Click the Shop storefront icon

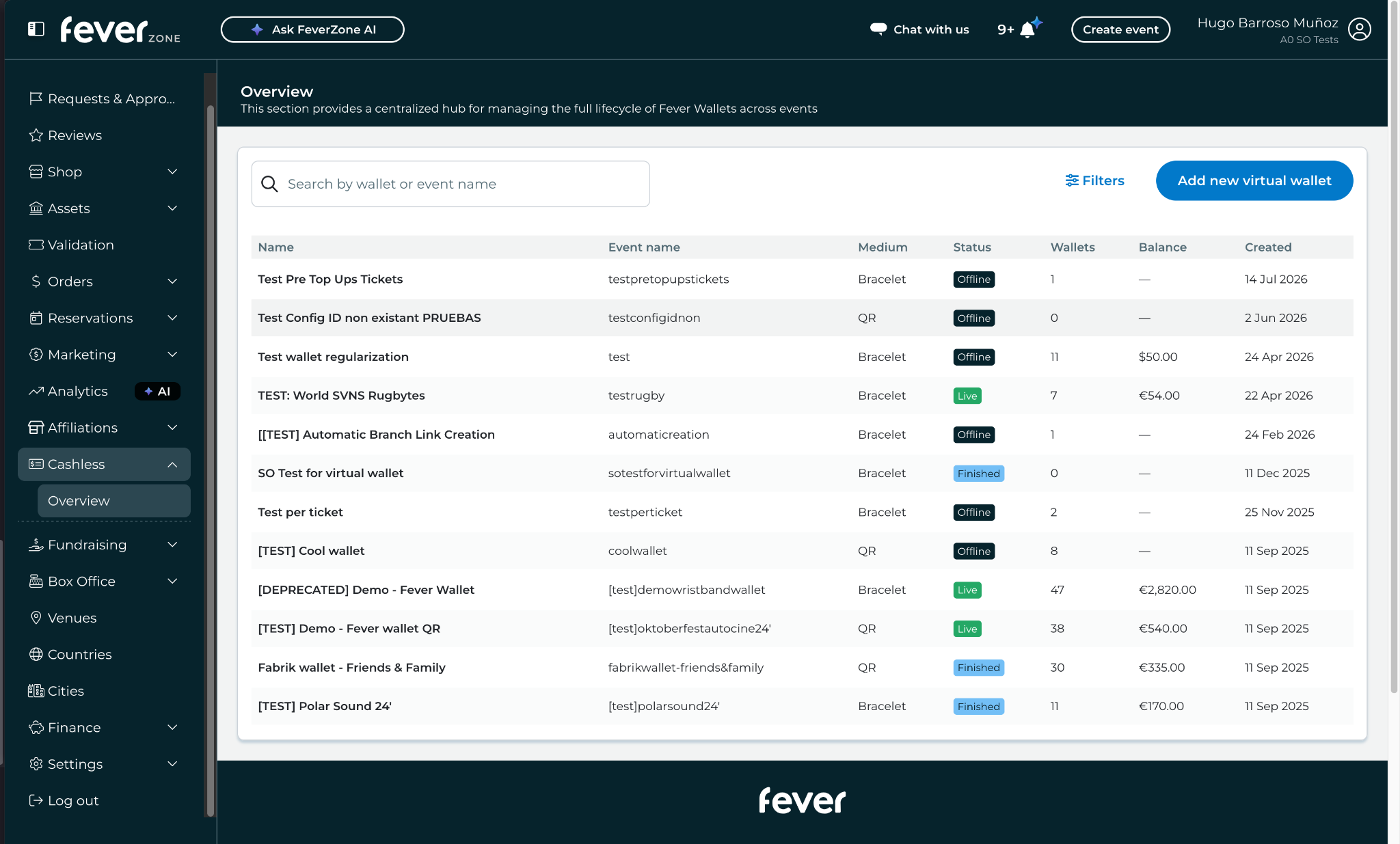[36, 172]
